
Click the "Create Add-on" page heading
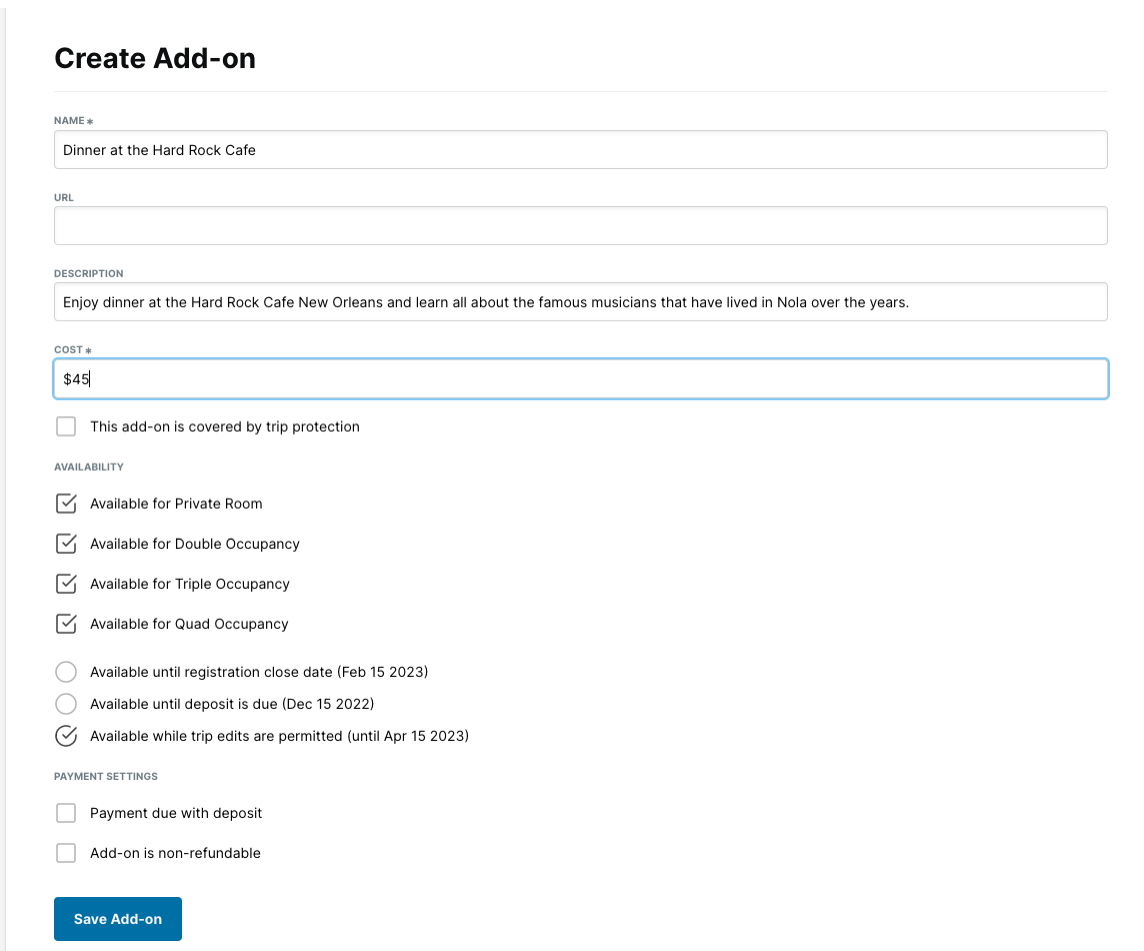pos(155,59)
